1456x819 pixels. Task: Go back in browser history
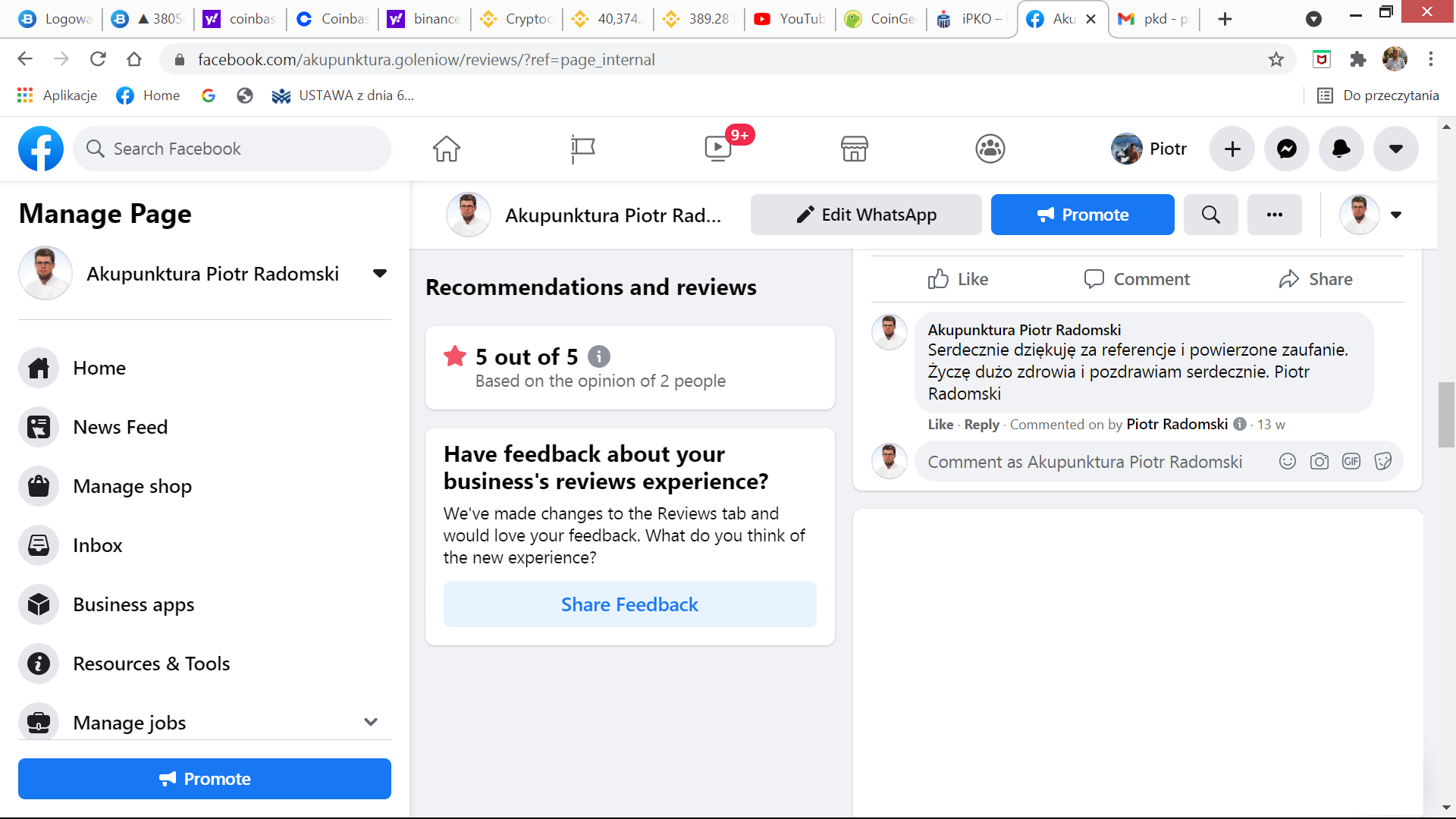coord(25,59)
